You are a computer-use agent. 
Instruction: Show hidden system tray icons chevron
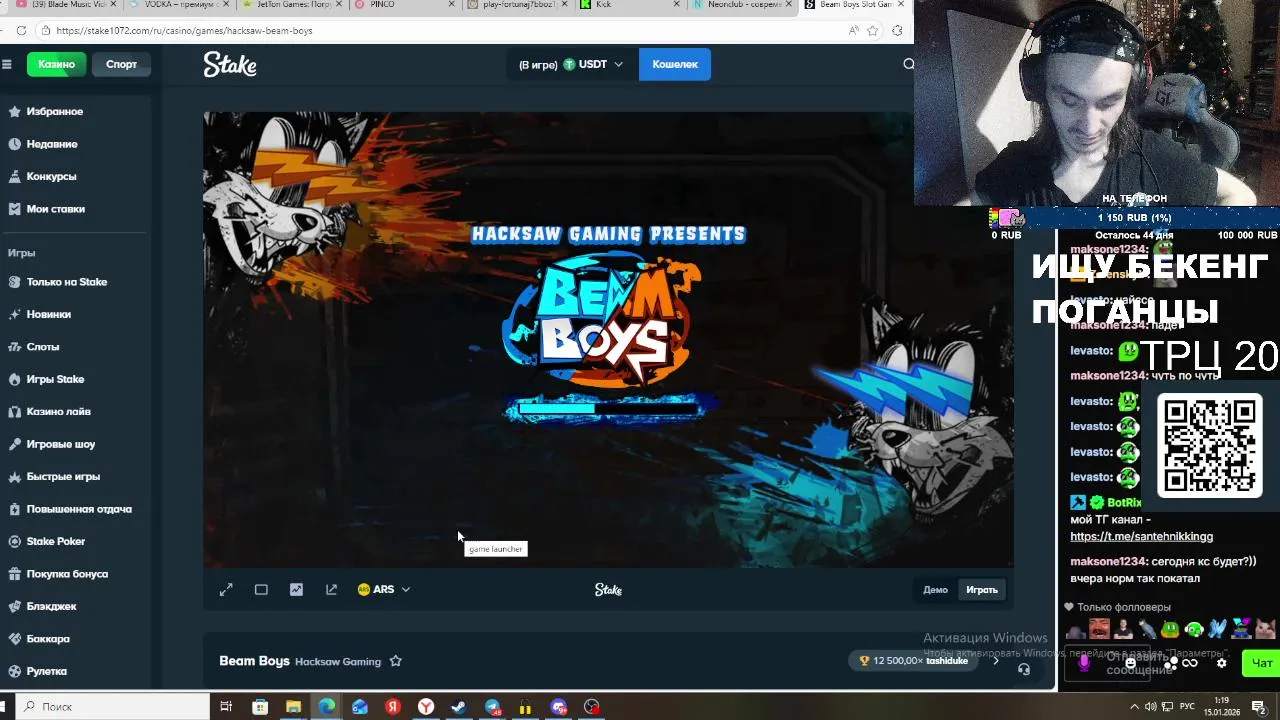point(1135,707)
